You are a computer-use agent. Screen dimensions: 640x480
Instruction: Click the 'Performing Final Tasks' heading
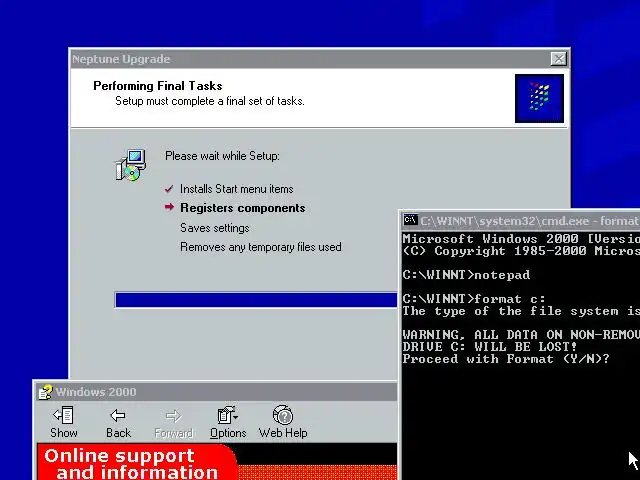(x=158, y=86)
